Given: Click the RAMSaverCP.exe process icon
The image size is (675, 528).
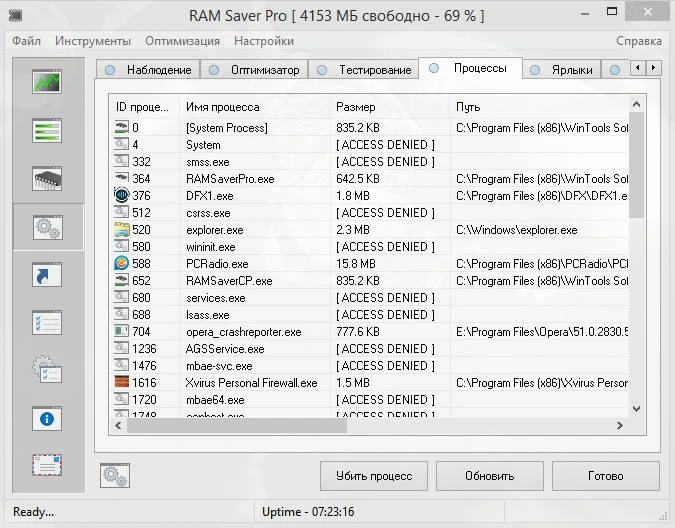Looking at the screenshot, I should click(121, 280).
